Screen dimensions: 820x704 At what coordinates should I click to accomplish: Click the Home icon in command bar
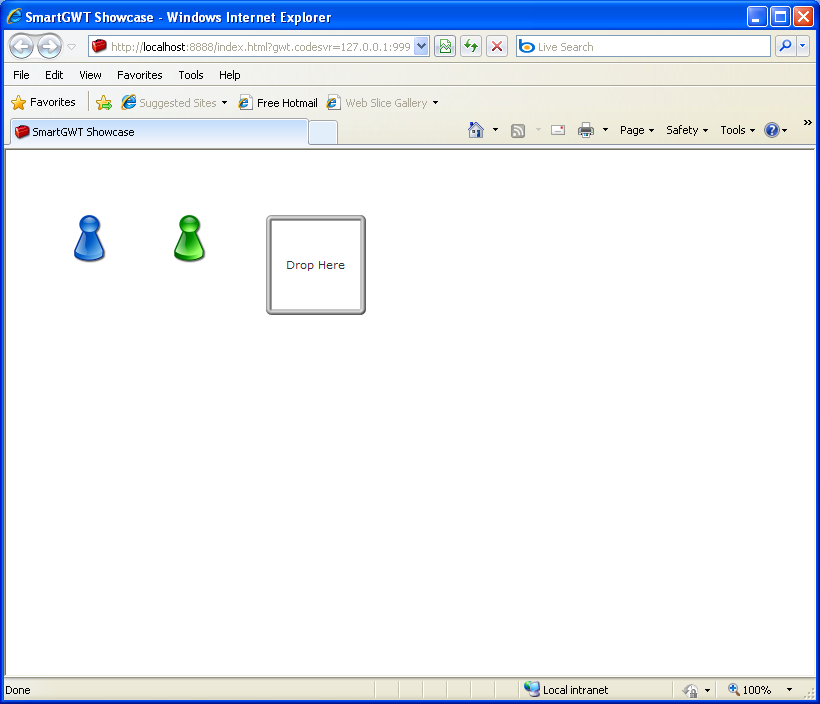coord(476,130)
